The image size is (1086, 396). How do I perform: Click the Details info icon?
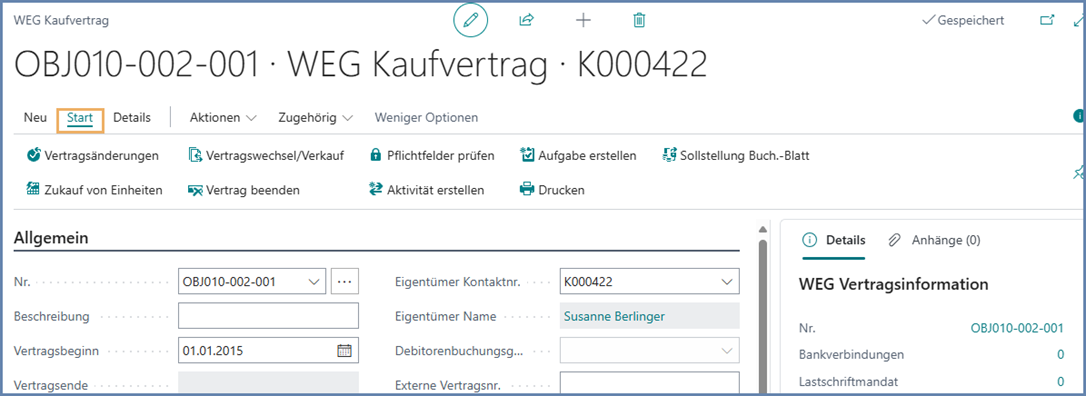tap(809, 240)
